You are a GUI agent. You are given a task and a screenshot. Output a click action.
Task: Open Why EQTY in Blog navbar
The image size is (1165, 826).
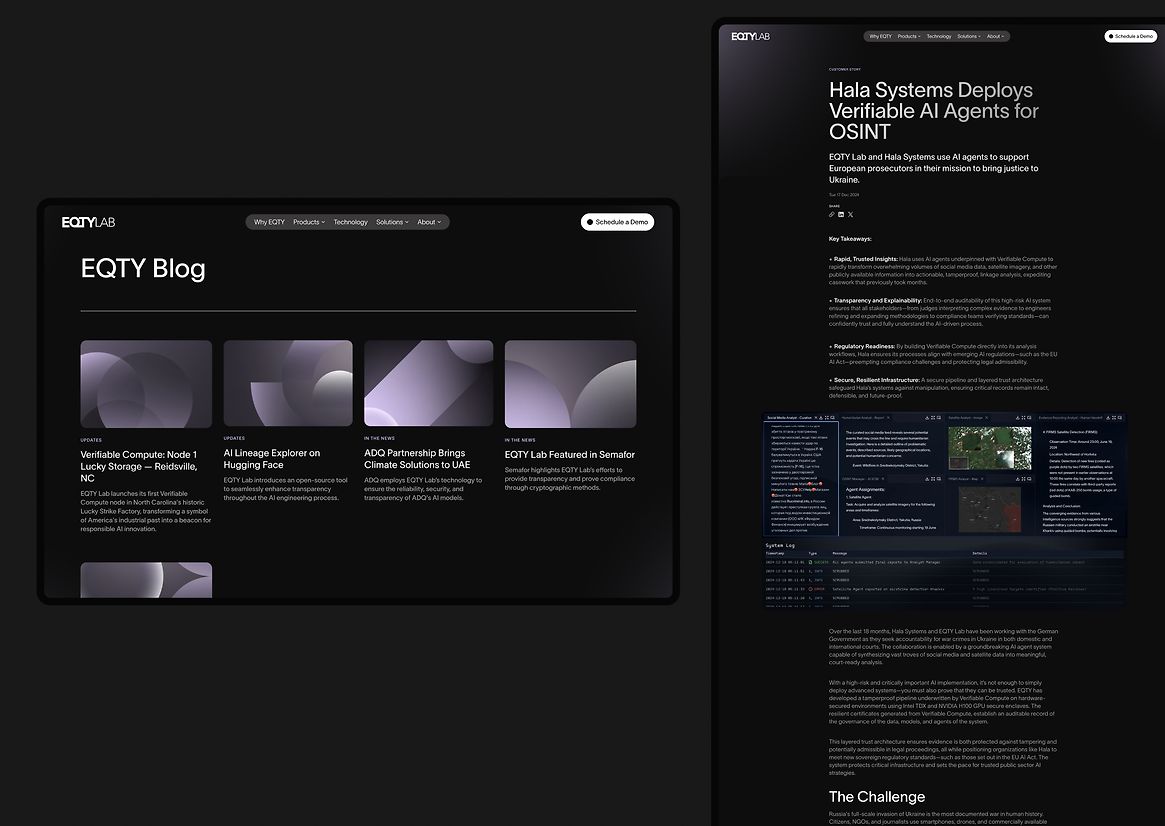pos(269,222)
